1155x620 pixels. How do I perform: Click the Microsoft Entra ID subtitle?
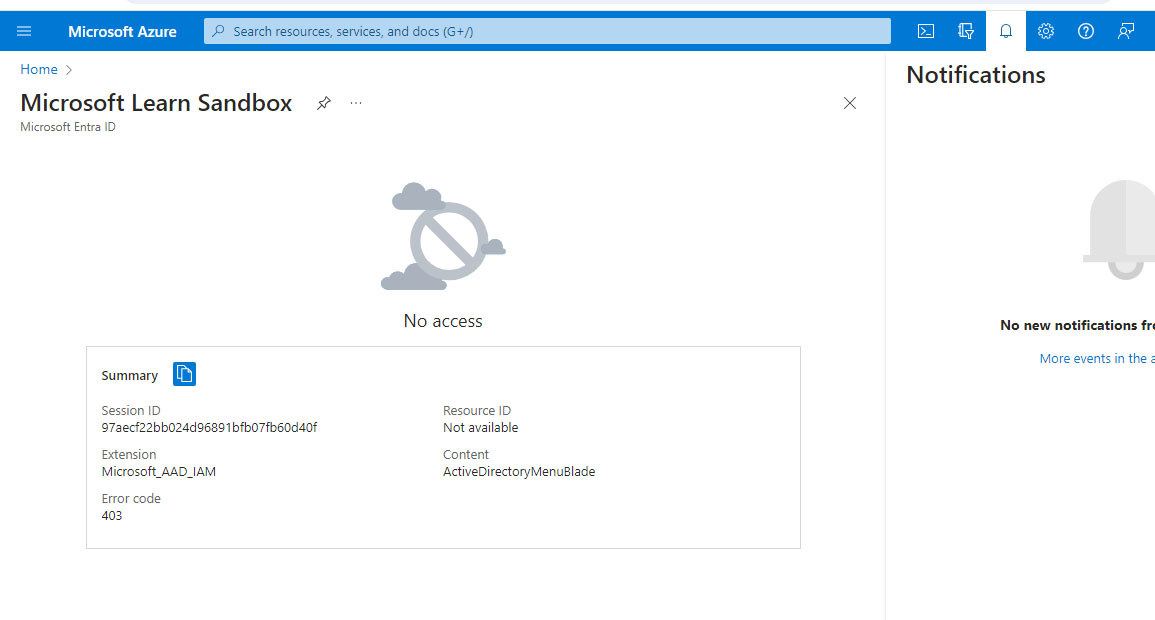click(68, 127)
